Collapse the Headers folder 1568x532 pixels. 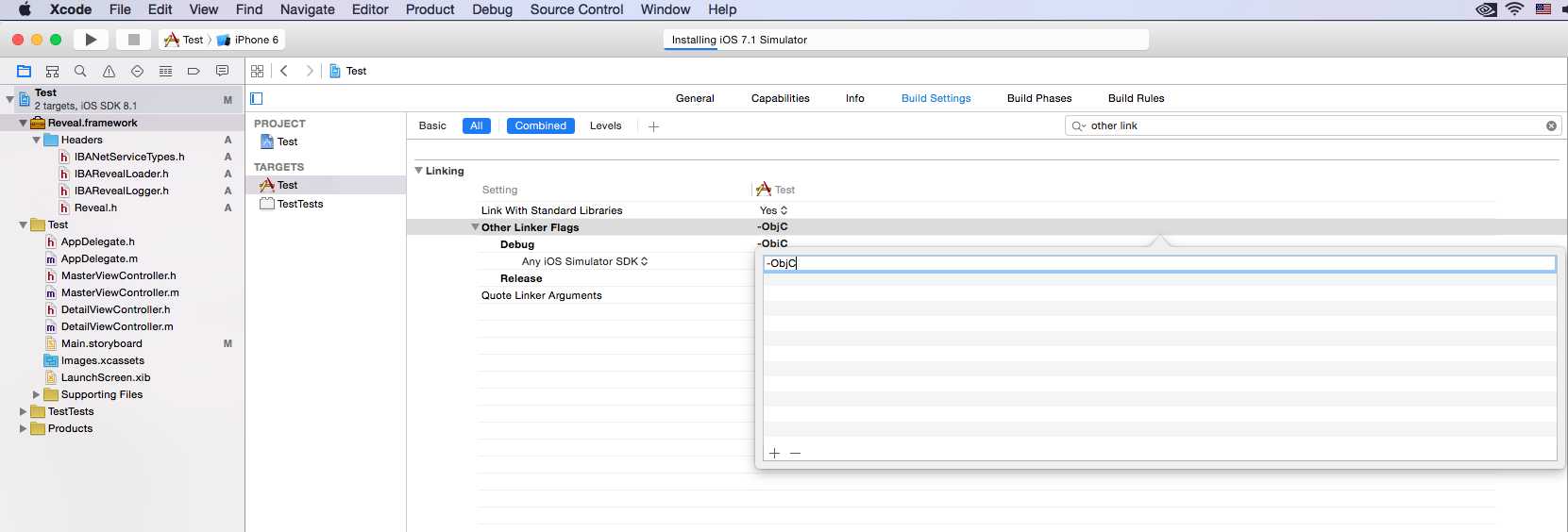[x=36, y=140]
